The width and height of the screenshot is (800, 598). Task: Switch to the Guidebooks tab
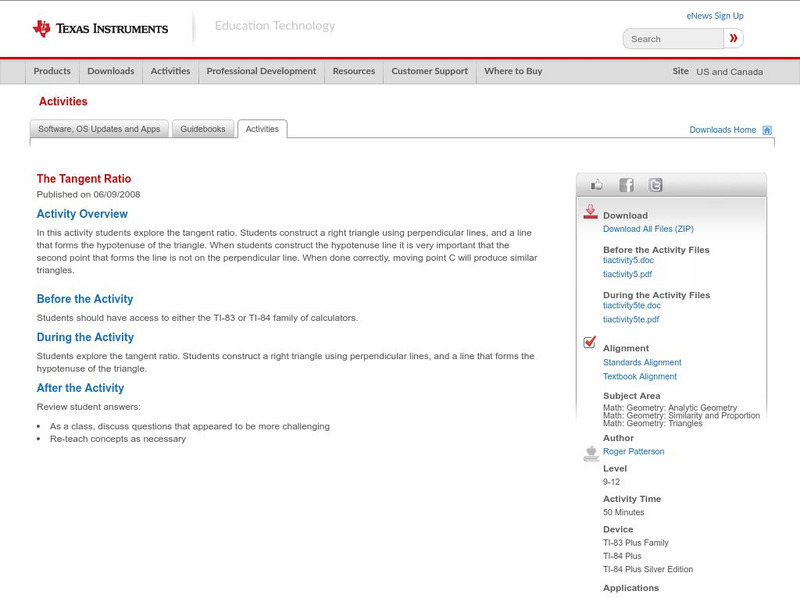(x=203, y=128)
